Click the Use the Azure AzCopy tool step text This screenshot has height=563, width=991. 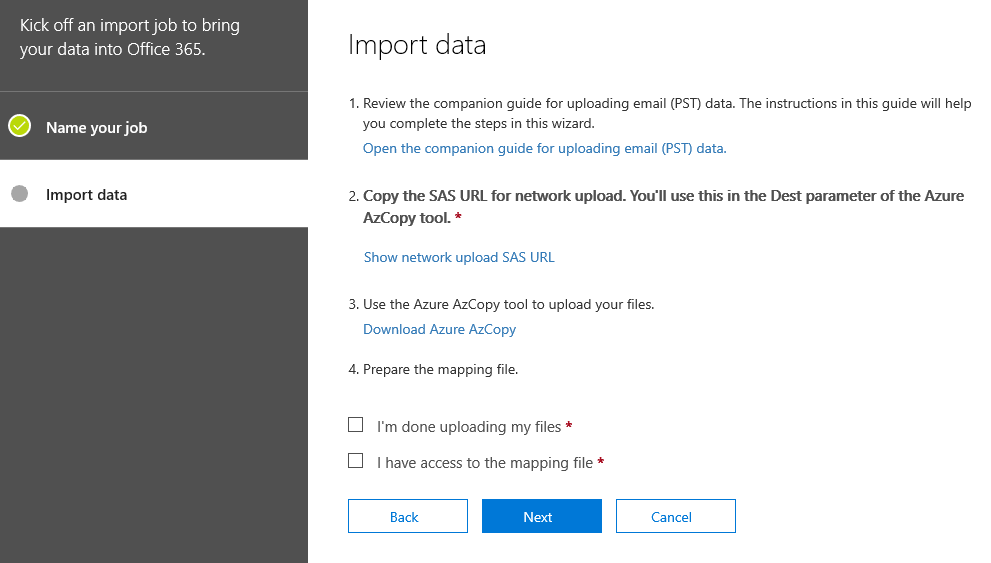click(x=501, y=305)
